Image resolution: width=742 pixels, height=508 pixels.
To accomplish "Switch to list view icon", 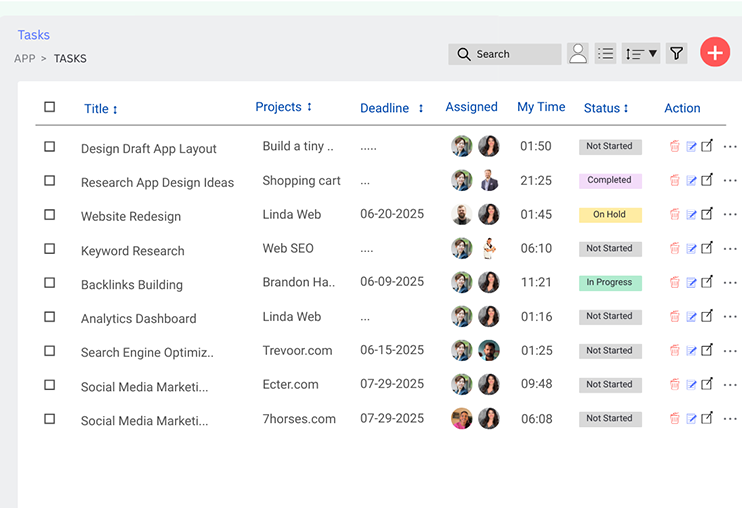I will [605, 54].
